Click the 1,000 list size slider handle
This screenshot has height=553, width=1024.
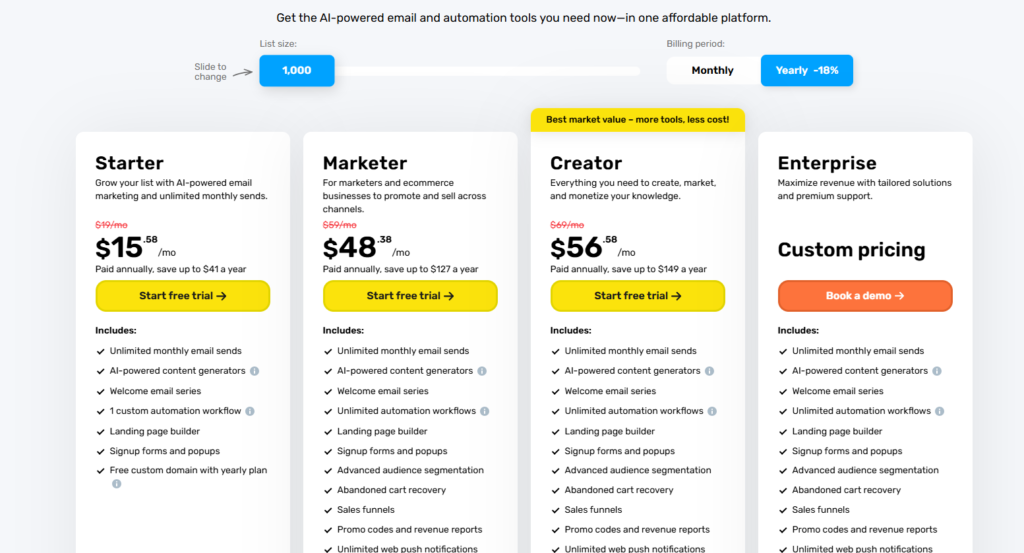coord(297,71)
